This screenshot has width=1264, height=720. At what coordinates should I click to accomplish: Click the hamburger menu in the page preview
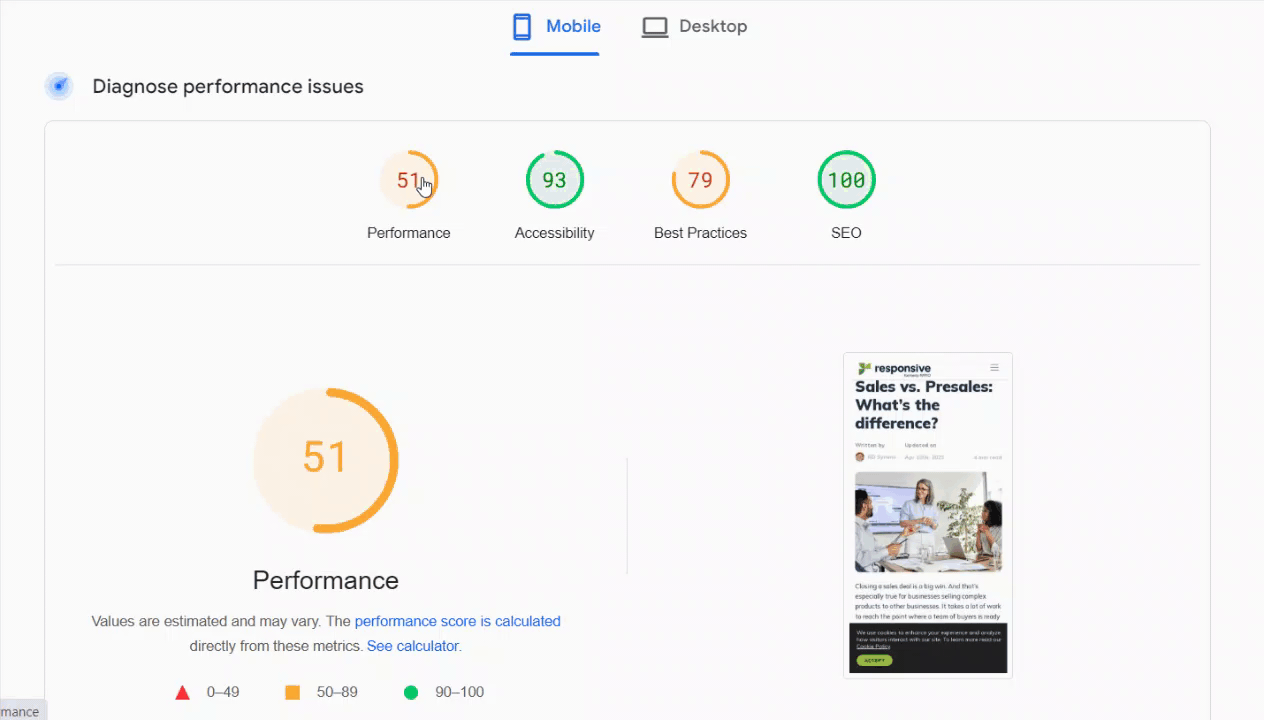(994, 368)
